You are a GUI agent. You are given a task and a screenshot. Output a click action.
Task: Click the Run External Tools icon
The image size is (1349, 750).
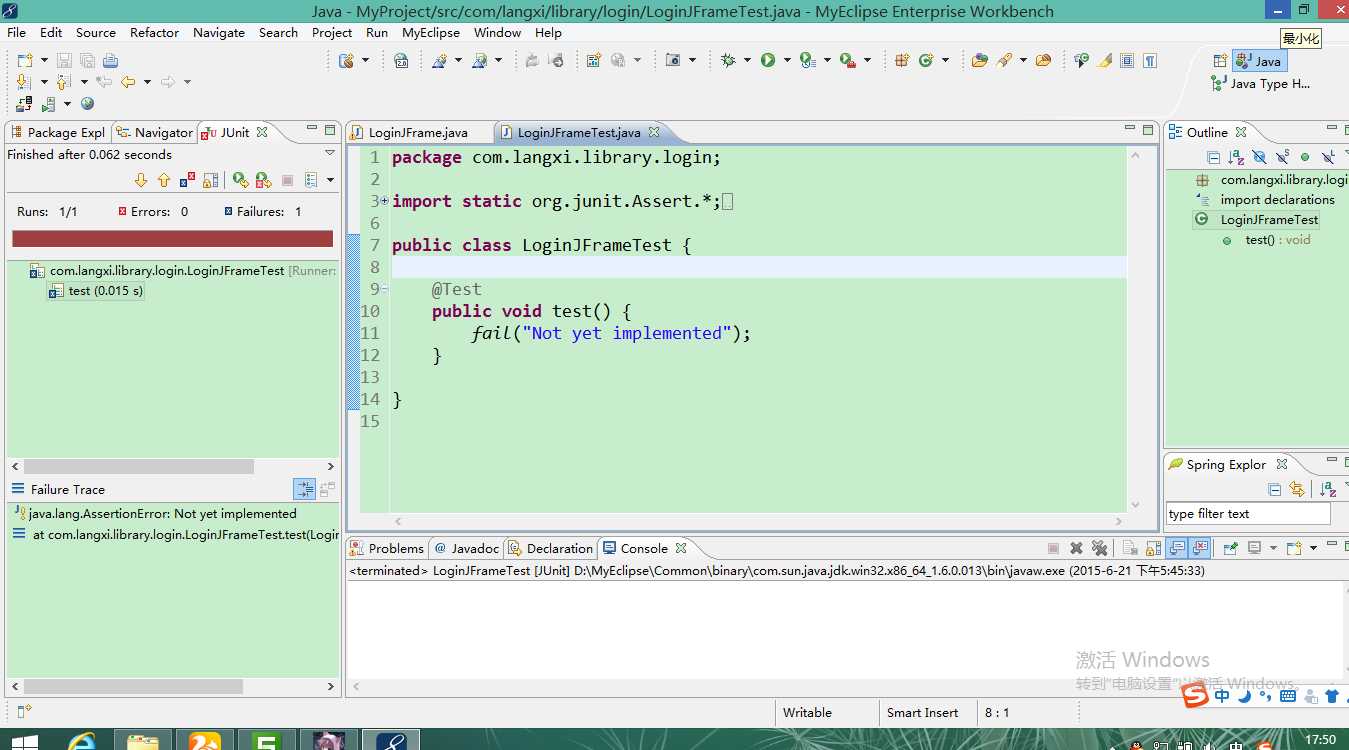point(847,60)
